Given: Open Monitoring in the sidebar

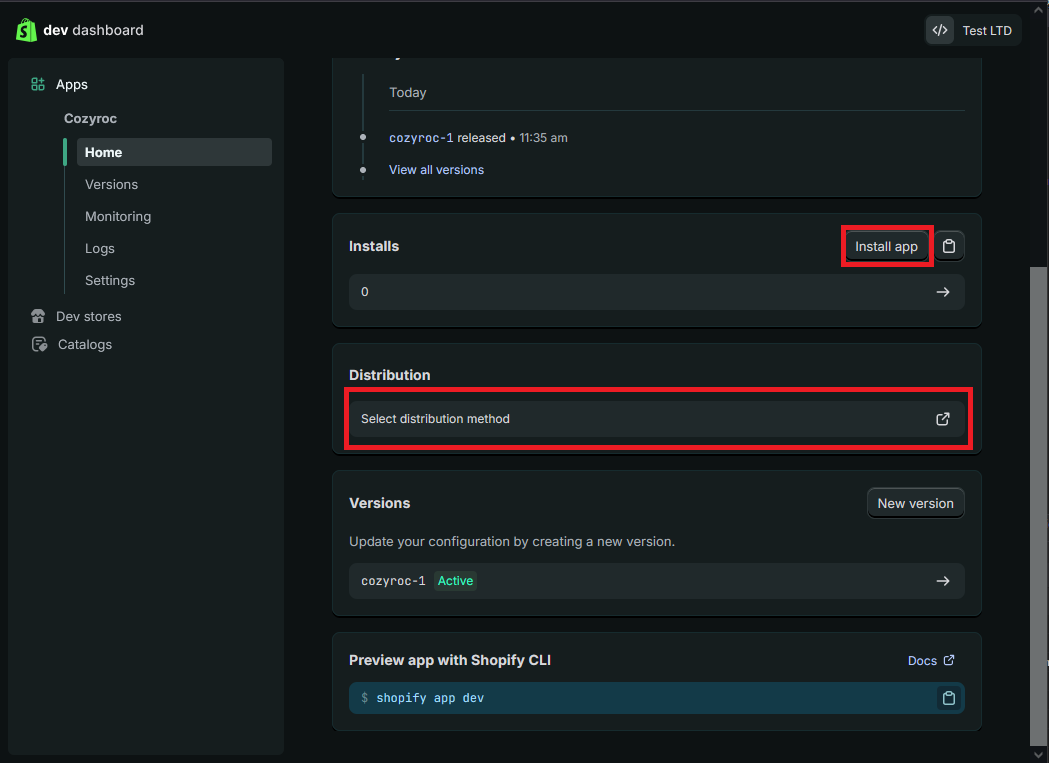Looking at the screenshot, I should [x=118, y=217].
